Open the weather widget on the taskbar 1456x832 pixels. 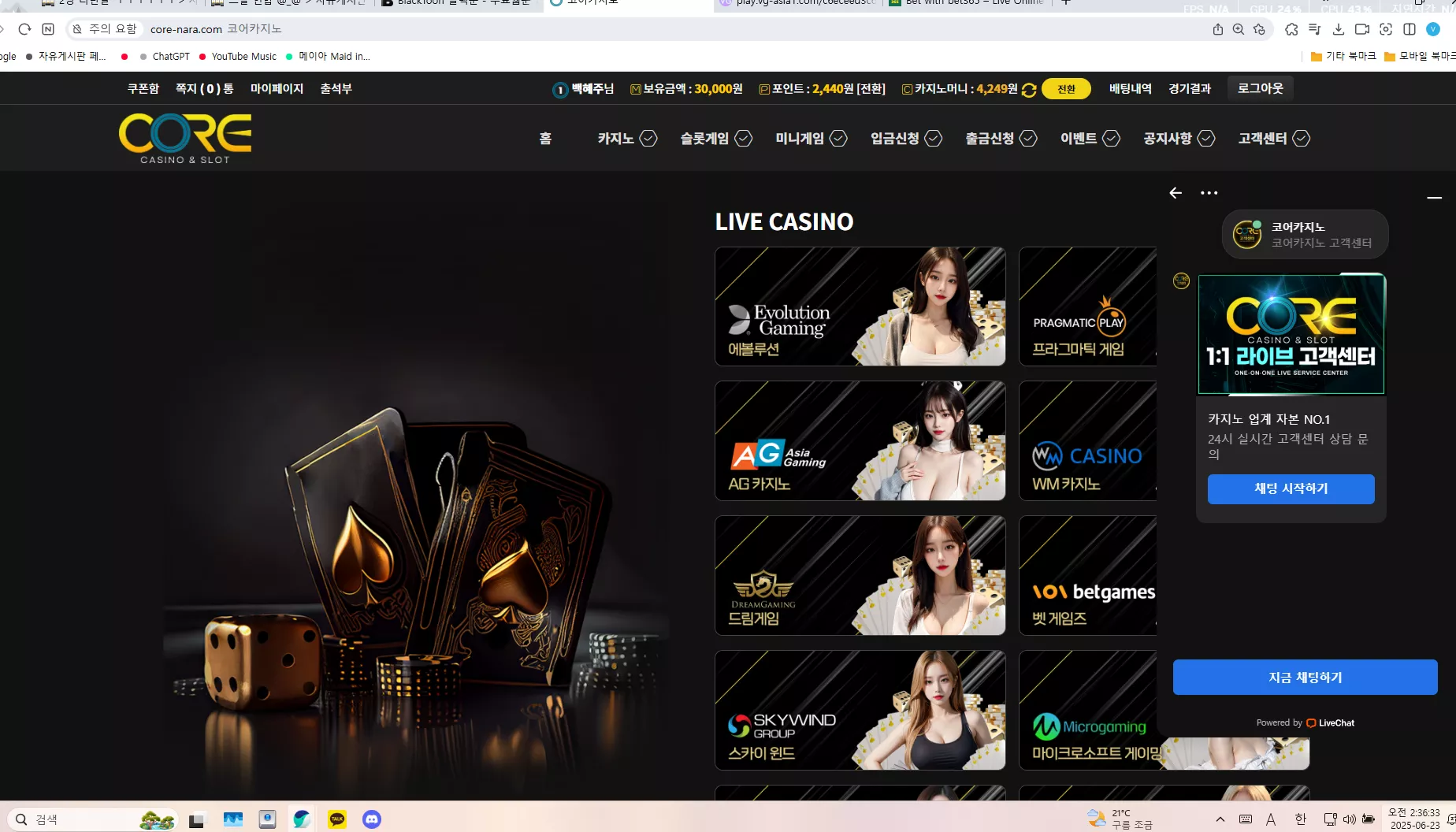point(1120,819)
